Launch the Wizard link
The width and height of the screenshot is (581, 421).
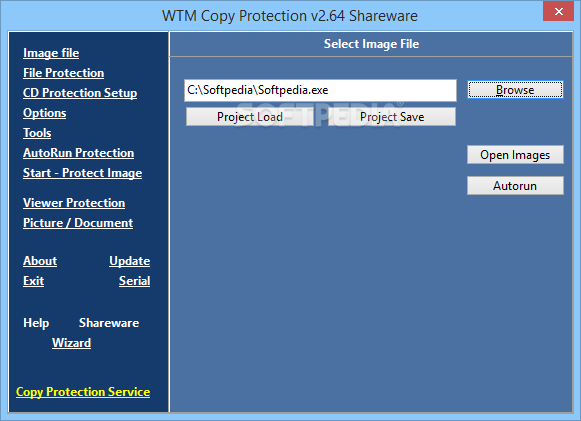tap(72, 343)
